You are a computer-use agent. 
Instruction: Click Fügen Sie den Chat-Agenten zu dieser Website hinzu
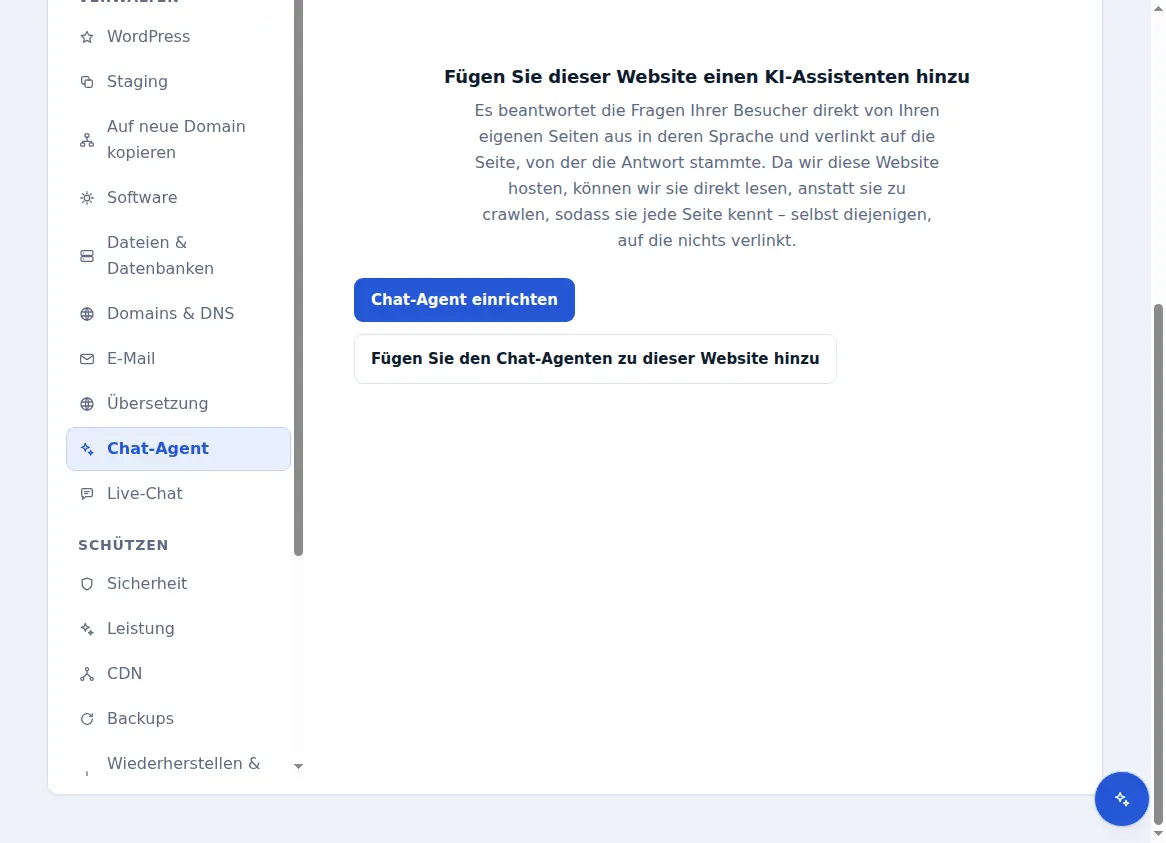click(595, 359)
